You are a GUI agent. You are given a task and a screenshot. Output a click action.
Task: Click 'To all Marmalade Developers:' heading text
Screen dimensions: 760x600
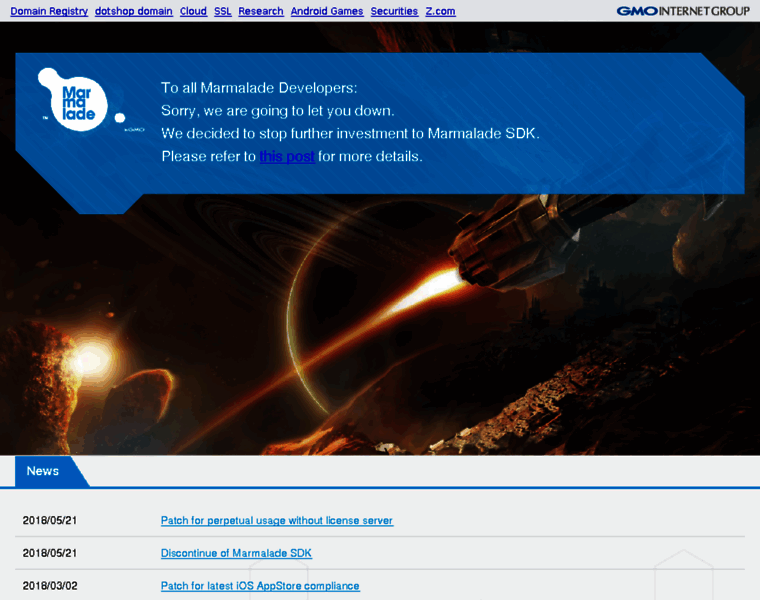[259, 88]
